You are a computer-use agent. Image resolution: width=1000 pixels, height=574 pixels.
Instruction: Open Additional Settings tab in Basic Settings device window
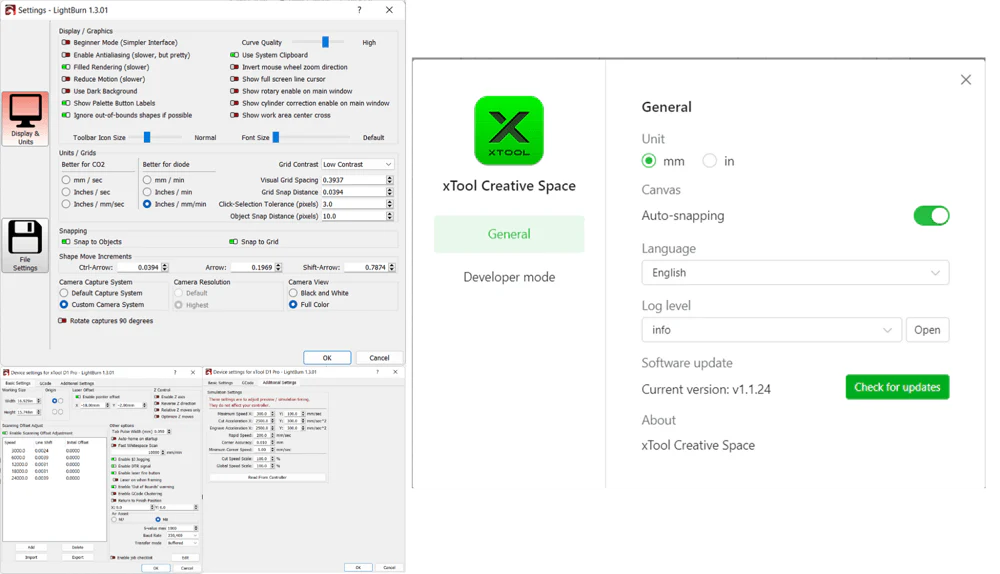pyautogui.click(x=77, y=383)
